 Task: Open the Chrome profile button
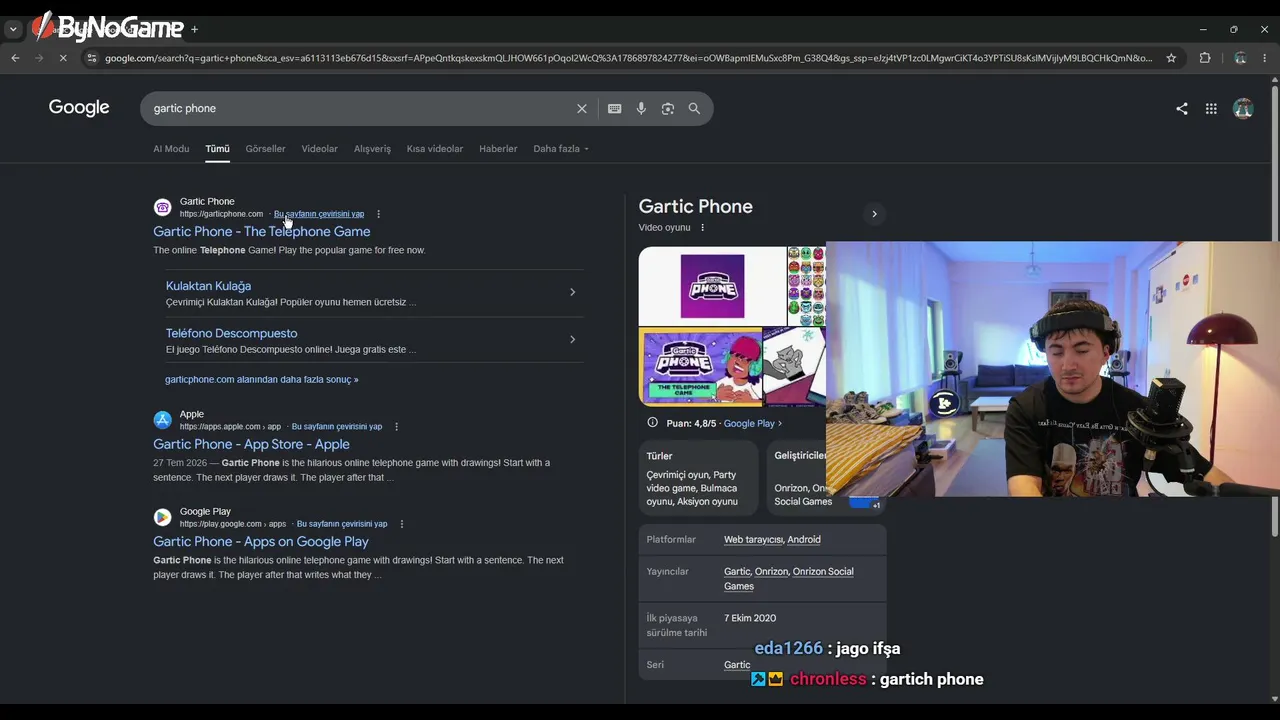(x=1240, y=58)
